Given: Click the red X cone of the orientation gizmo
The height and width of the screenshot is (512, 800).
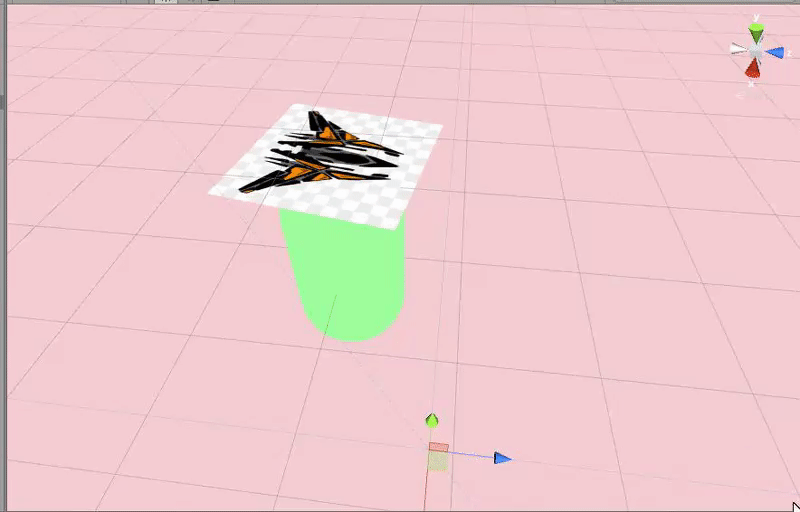Looking at the screenshot, I should (753, 68).
